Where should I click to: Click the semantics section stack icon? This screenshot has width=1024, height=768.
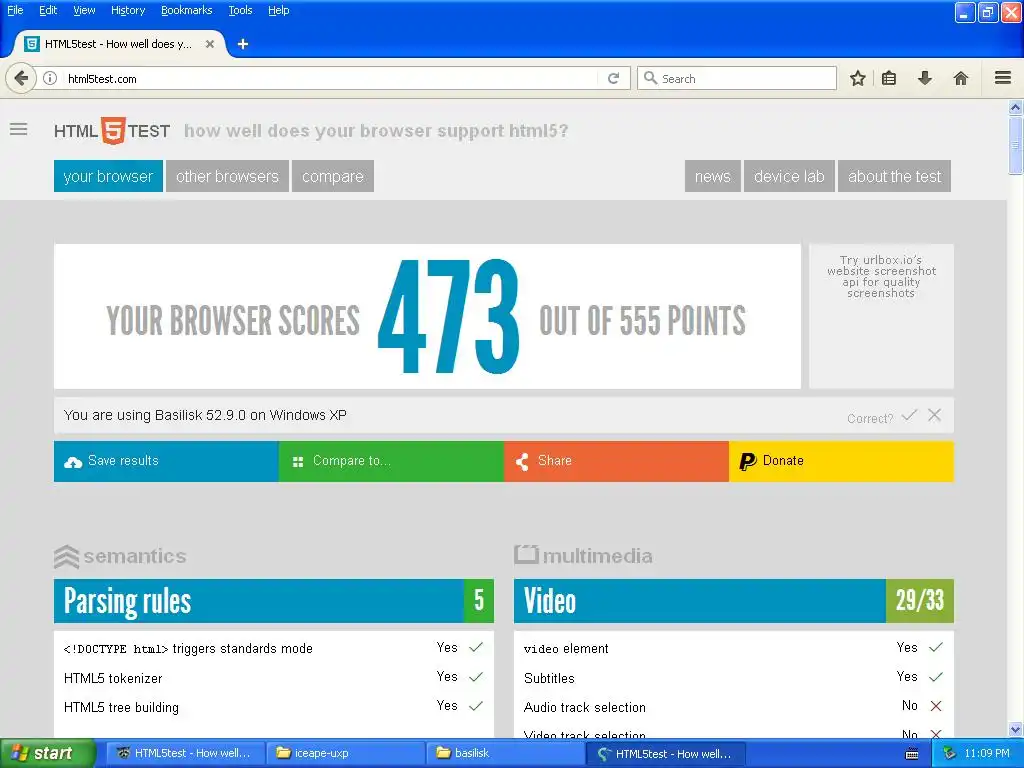pyautogui.click(x=67, y=556)
